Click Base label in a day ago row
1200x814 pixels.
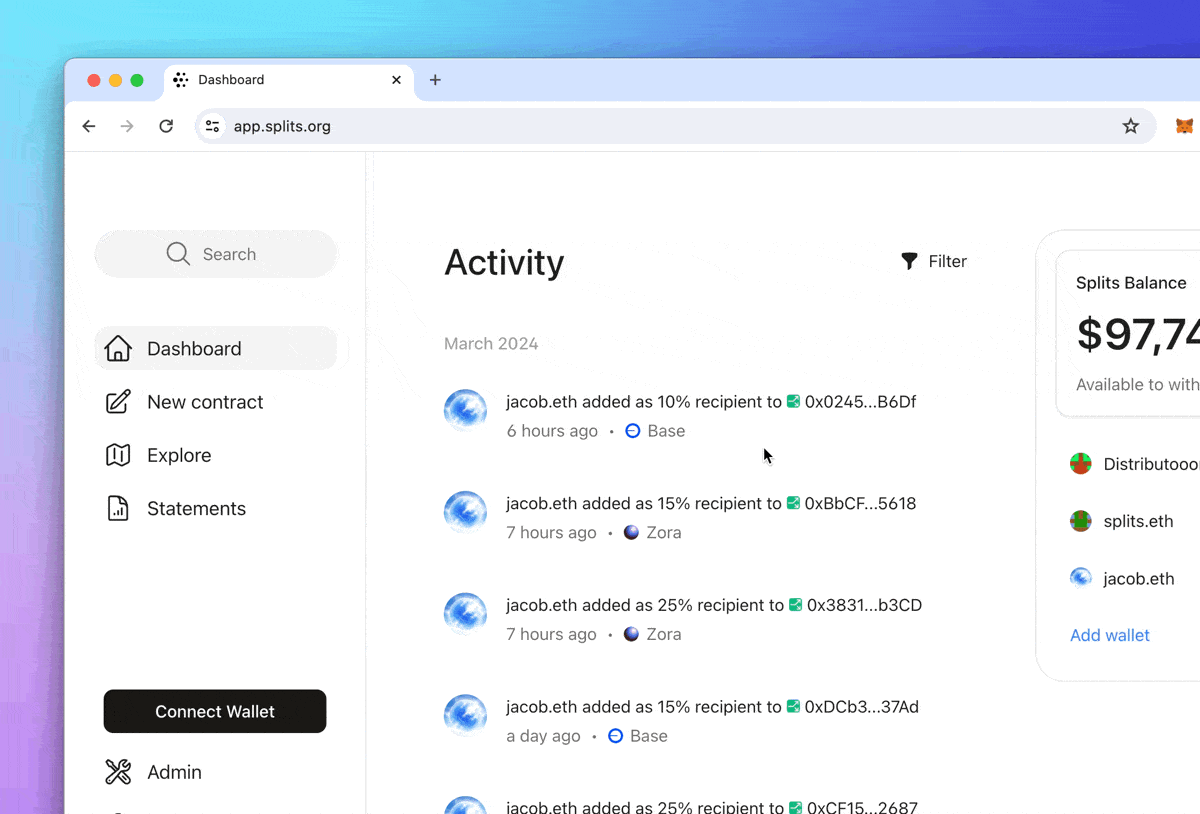click(648, 736)
